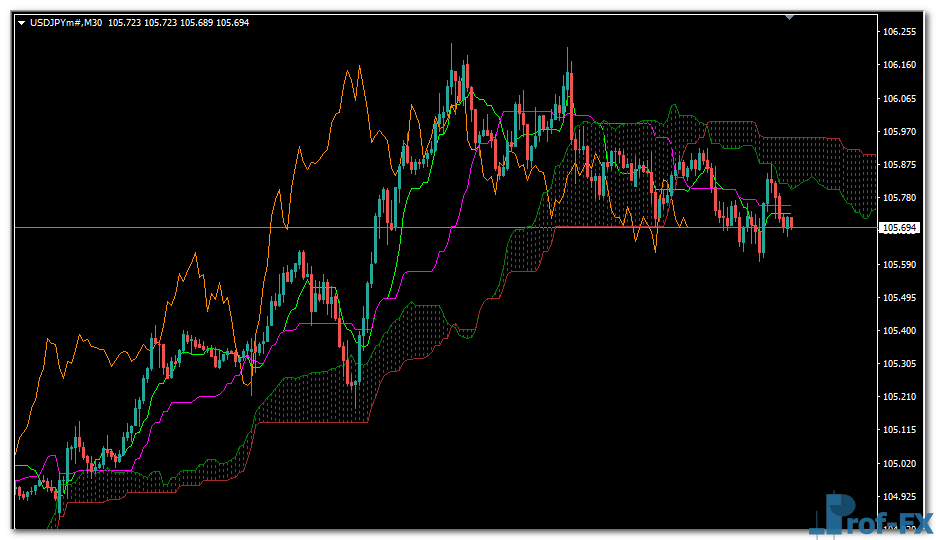The image size is (936, 540).
Task: Click the chart shift triangle marker at top
Action: click(789, 16)
